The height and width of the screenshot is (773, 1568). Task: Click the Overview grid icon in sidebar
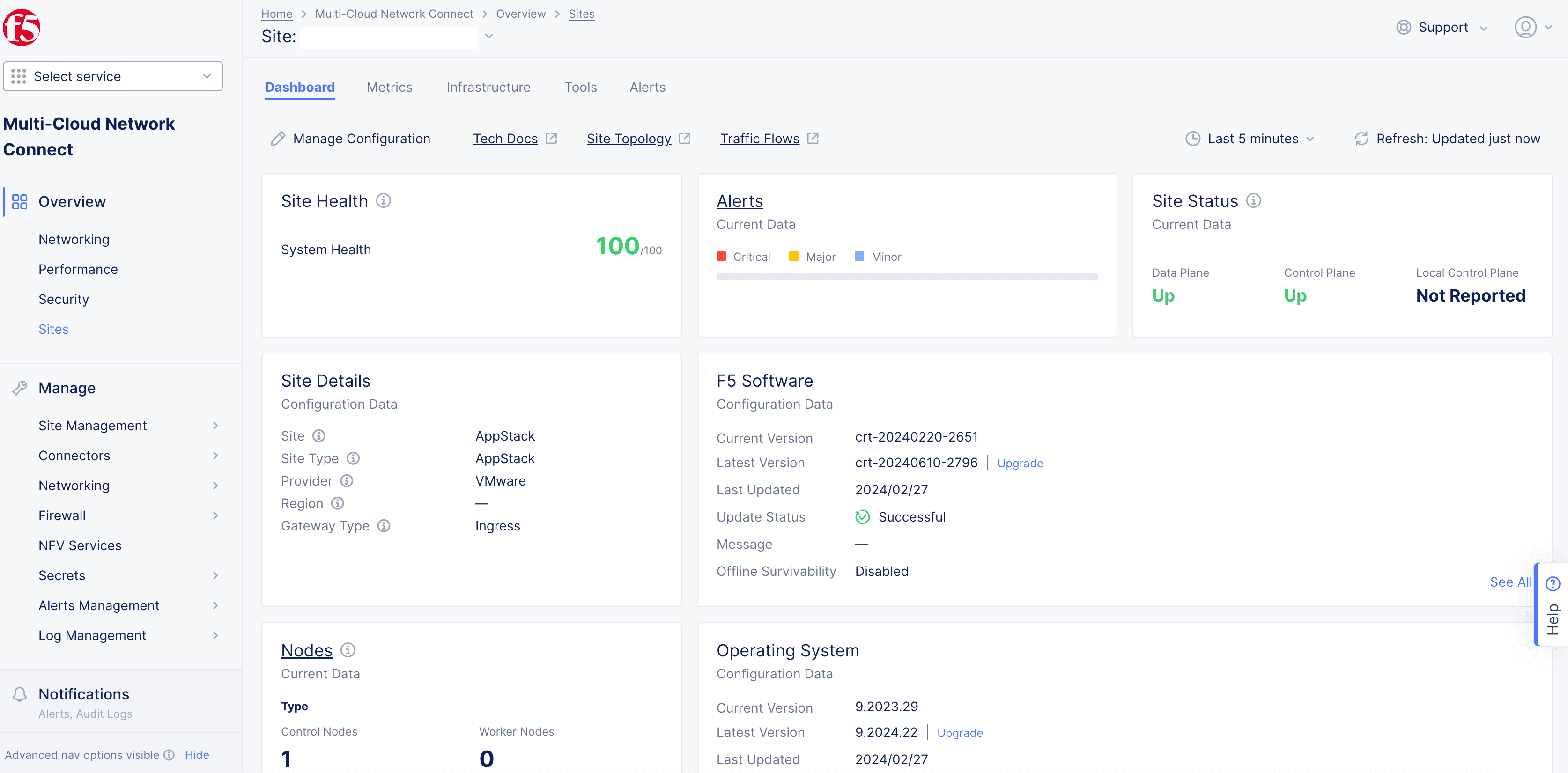pos(20,201)
